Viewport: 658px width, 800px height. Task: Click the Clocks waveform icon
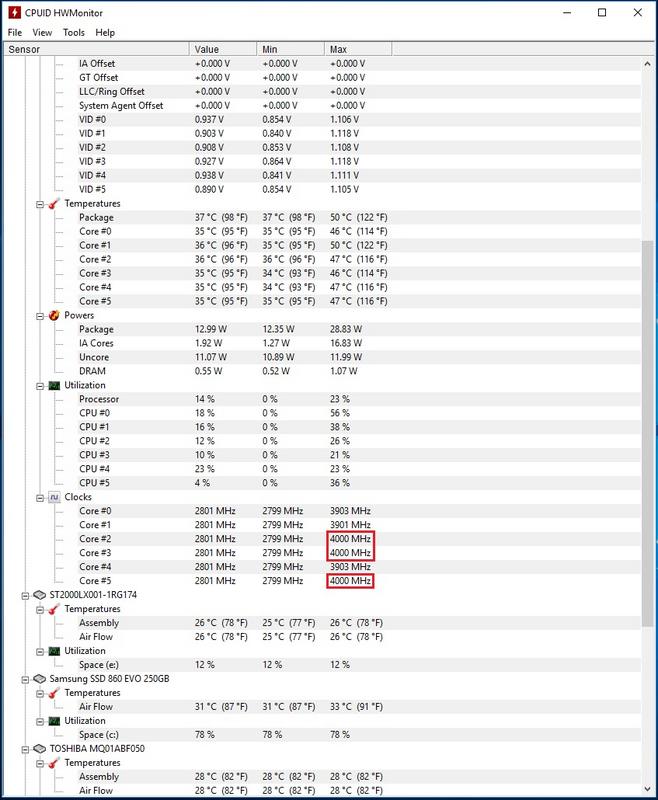54,497
